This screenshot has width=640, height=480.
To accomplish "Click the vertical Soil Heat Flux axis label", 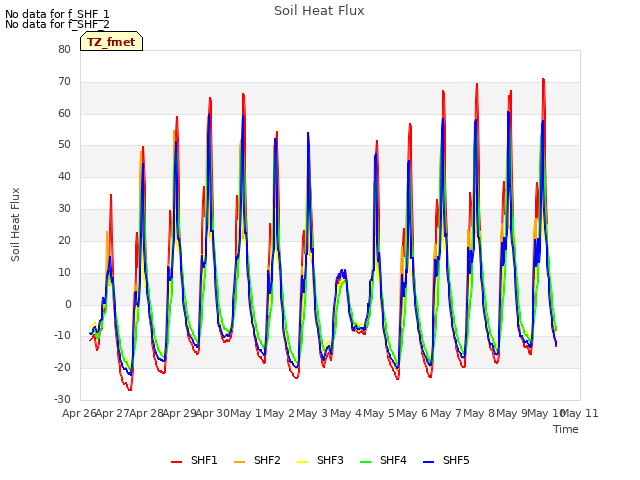I will (15, 224).
